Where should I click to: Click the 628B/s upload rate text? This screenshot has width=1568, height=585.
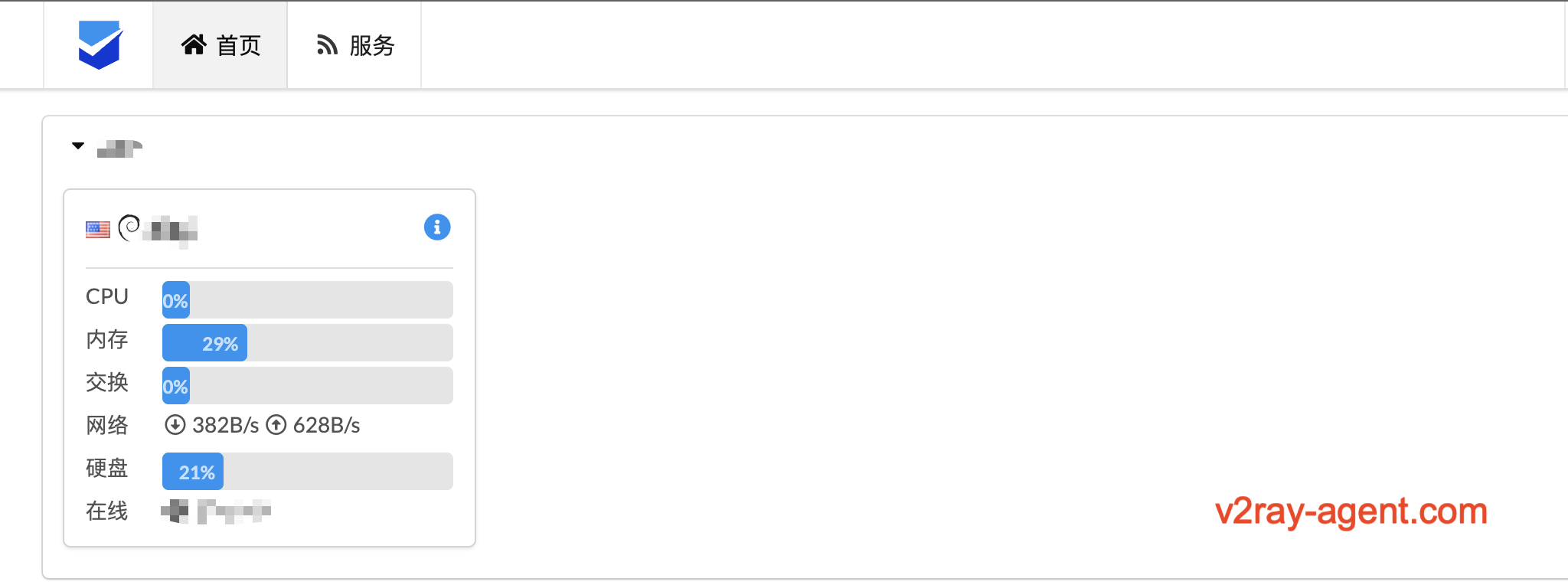point(327,425)
